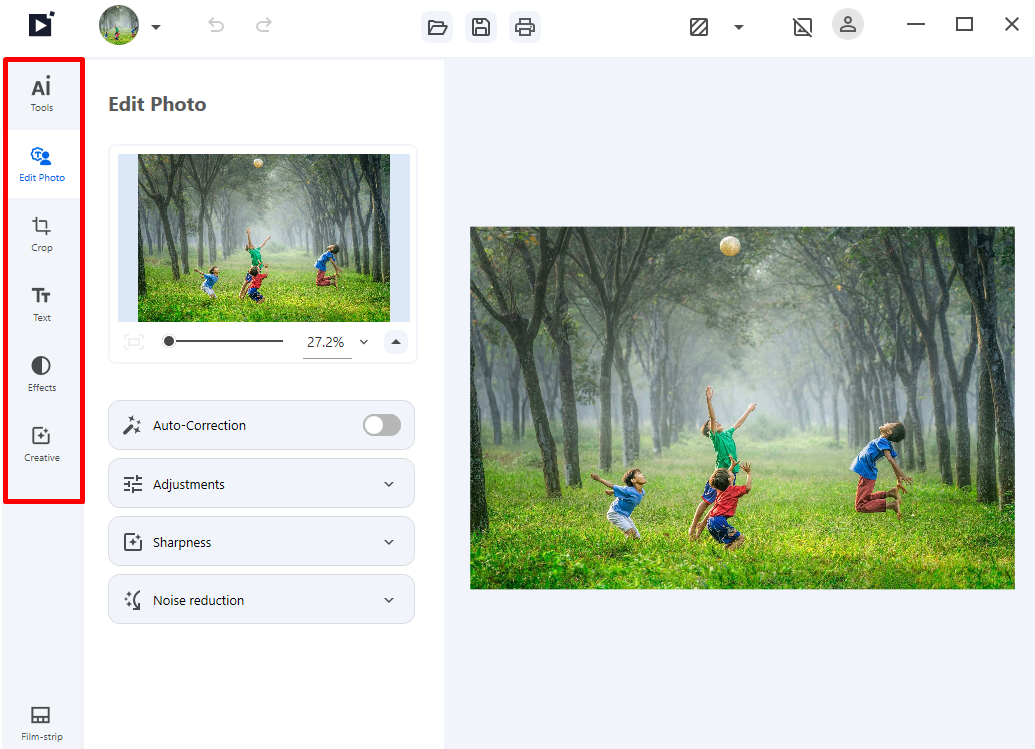Collapse the preview with the up arrow
Screen dimensions: 1035x749
coord(396,342)
